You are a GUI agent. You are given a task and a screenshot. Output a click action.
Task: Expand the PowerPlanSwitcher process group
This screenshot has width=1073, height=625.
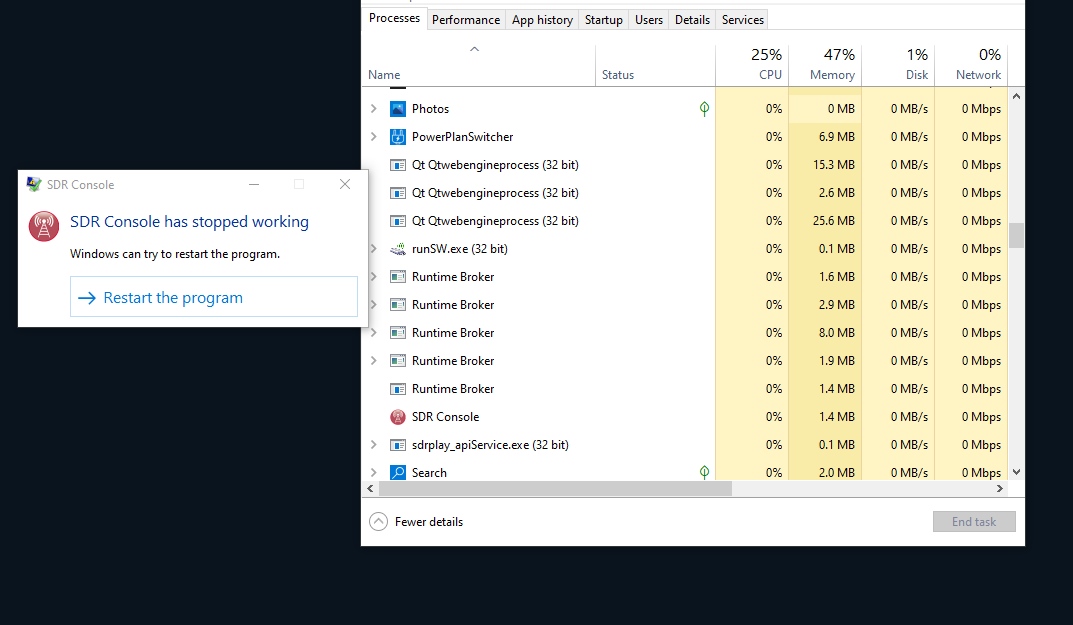[374, 137]
